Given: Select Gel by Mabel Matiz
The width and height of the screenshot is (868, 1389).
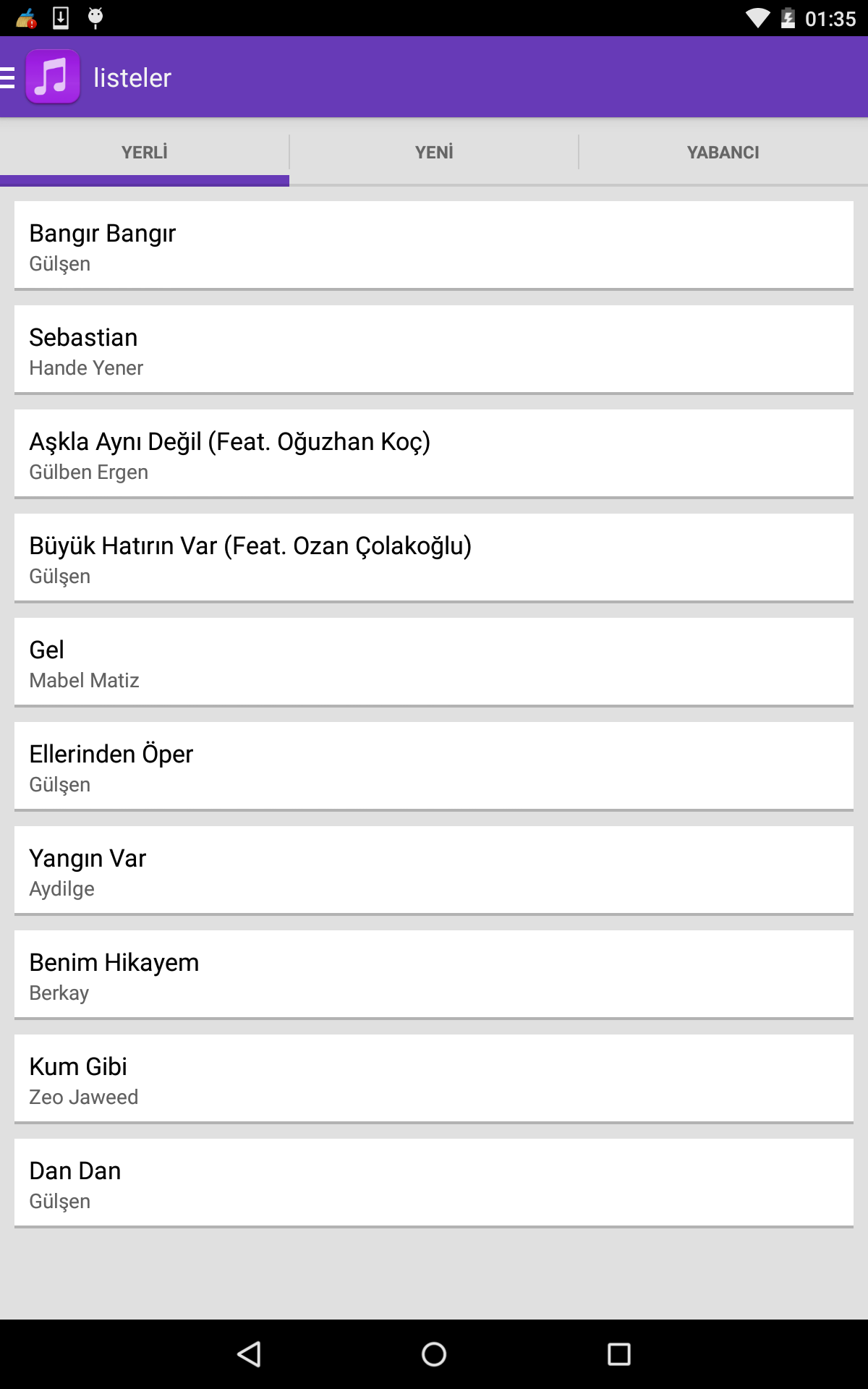Looking at the screenshot, I should 434,662.
